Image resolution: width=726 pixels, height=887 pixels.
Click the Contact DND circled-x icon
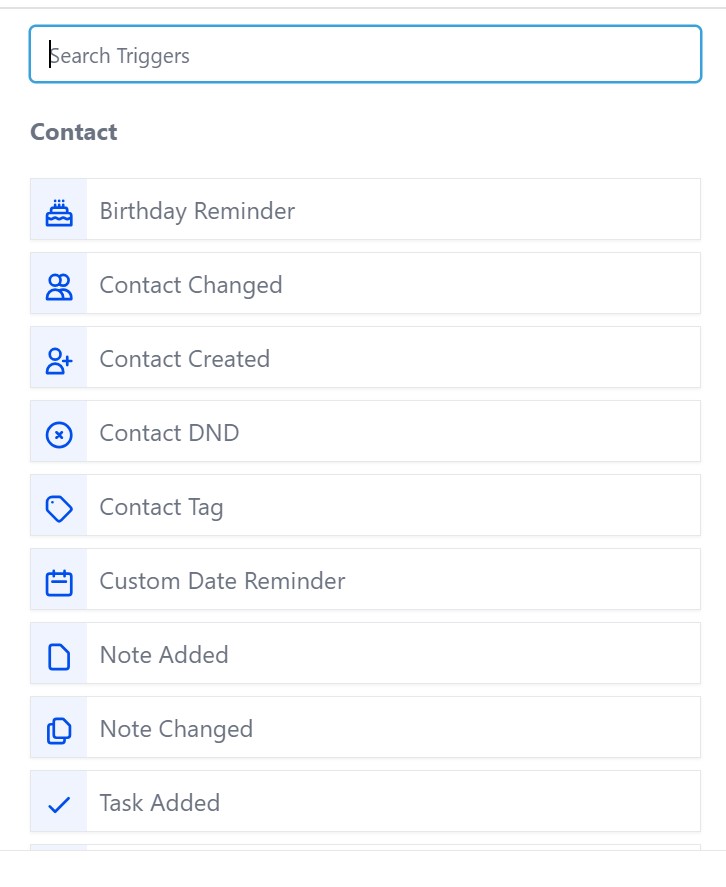pos(59,434)
